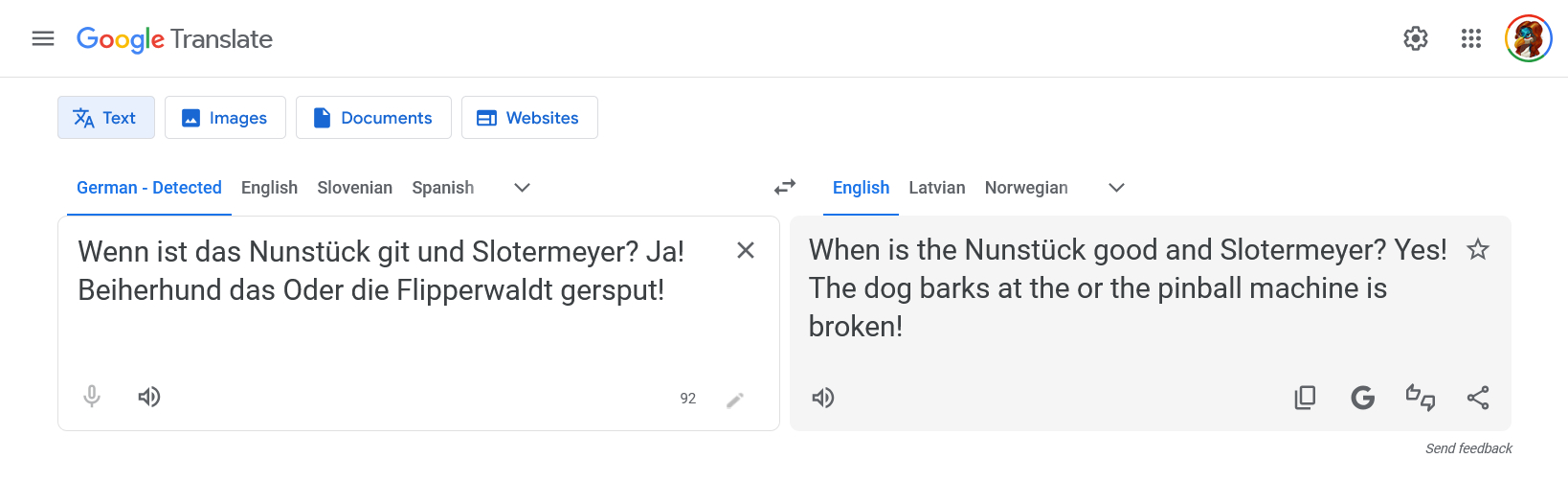
Task: Share the translation
Action: (x=1478, y=398)
